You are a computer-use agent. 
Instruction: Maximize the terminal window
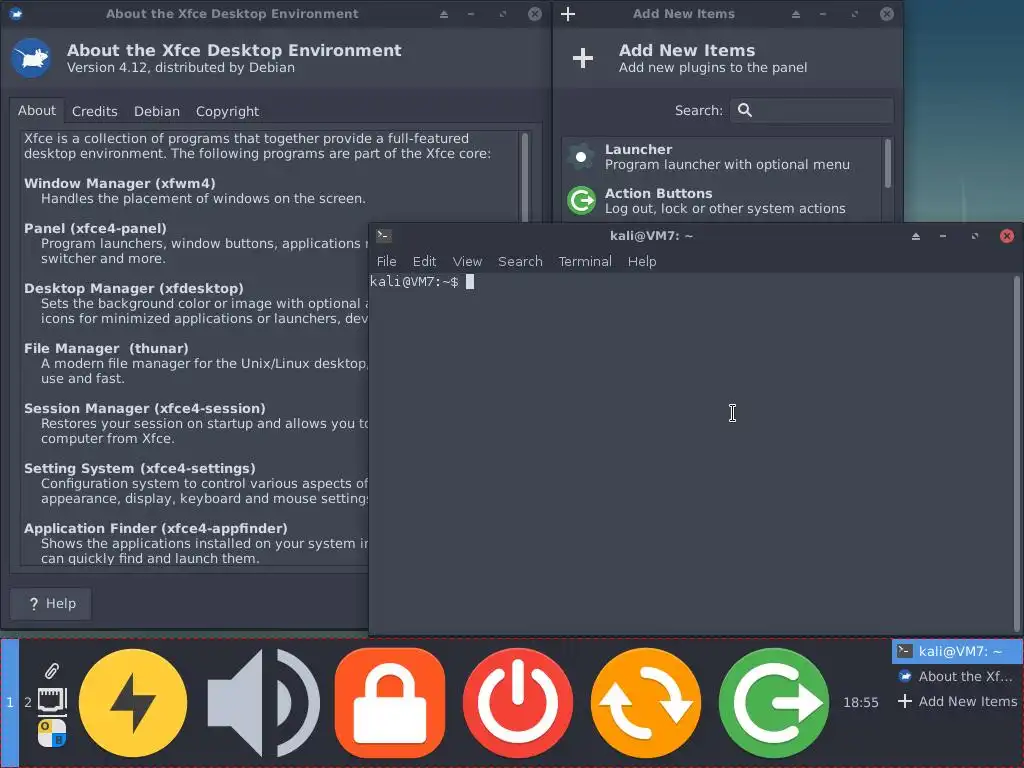[x=974, y=236]
